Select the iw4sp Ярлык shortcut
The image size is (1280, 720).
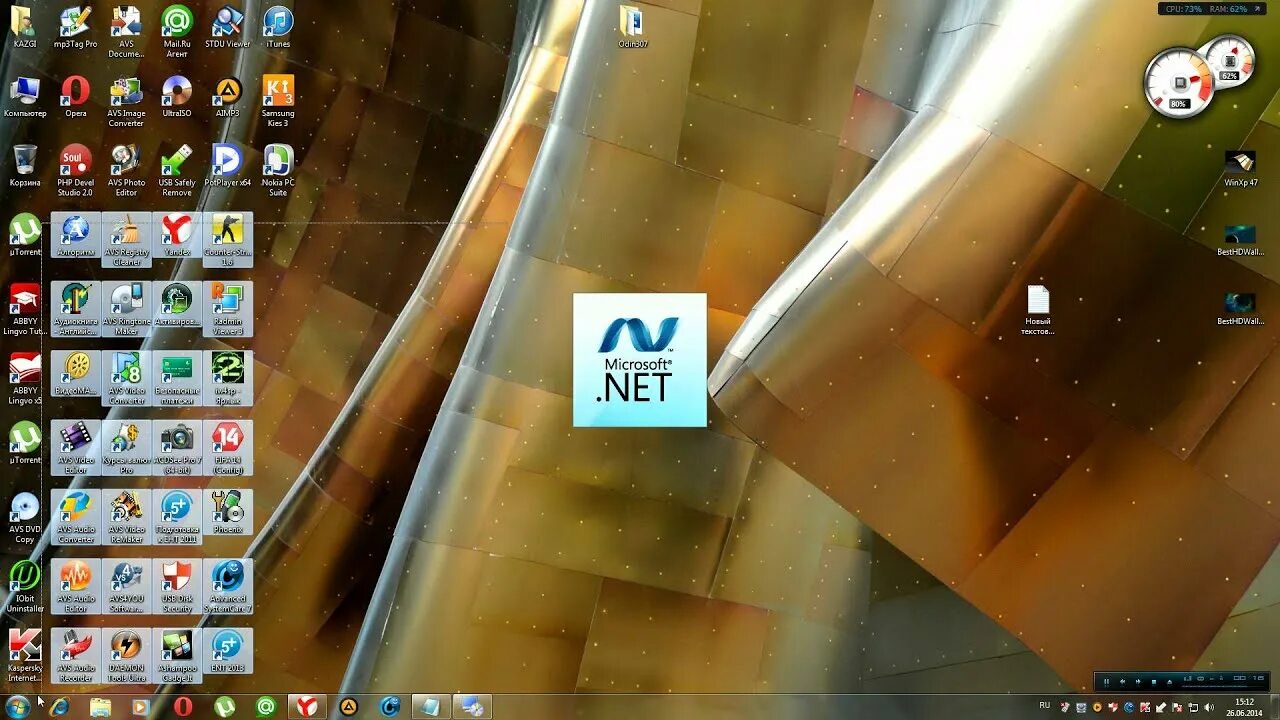[x=228, y=379]
